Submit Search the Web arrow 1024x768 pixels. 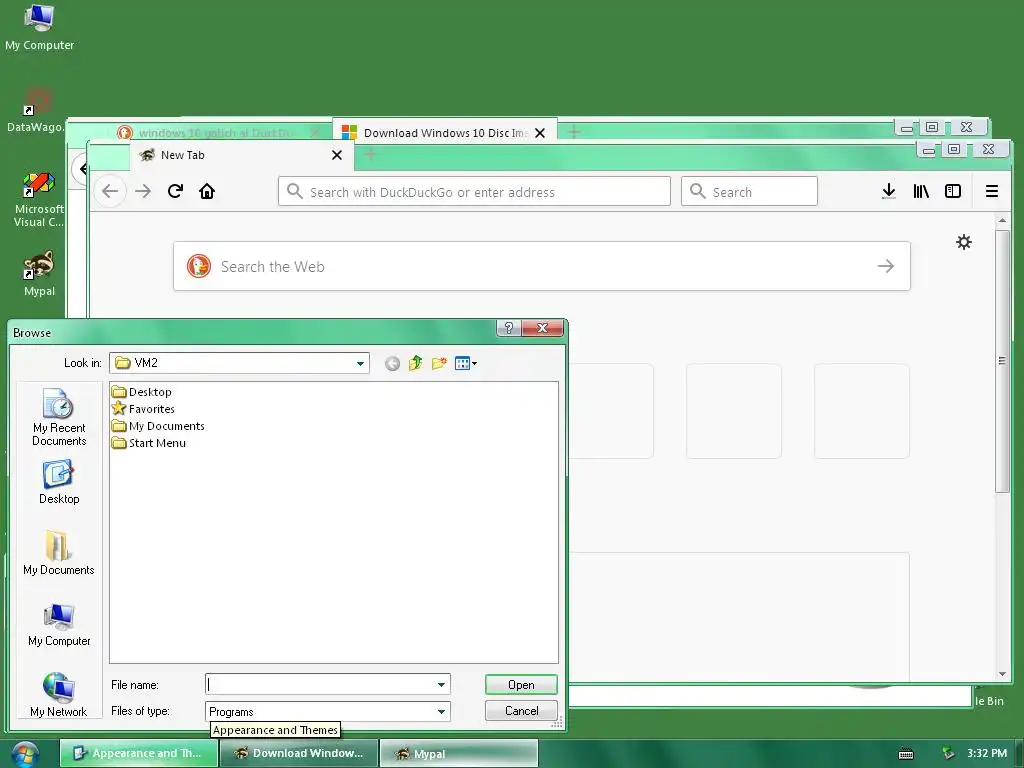coord(886,266)
